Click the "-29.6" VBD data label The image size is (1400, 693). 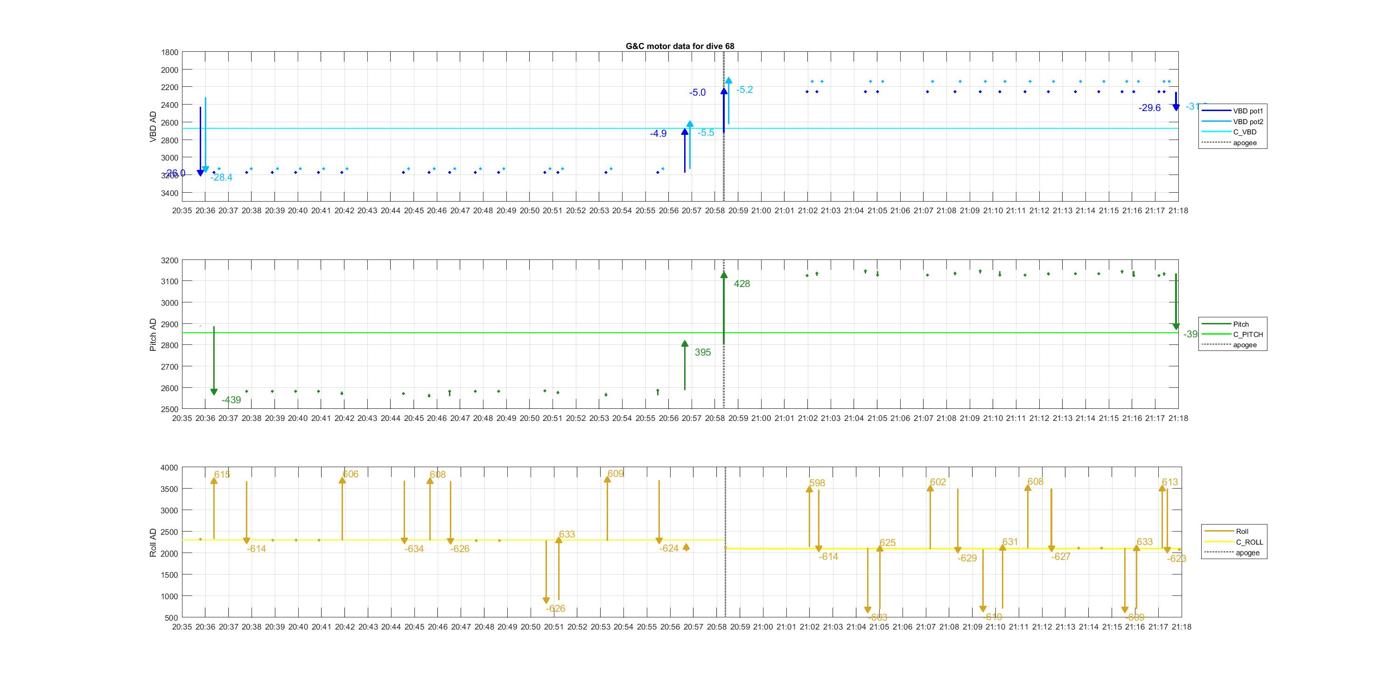coord(1150,107)
